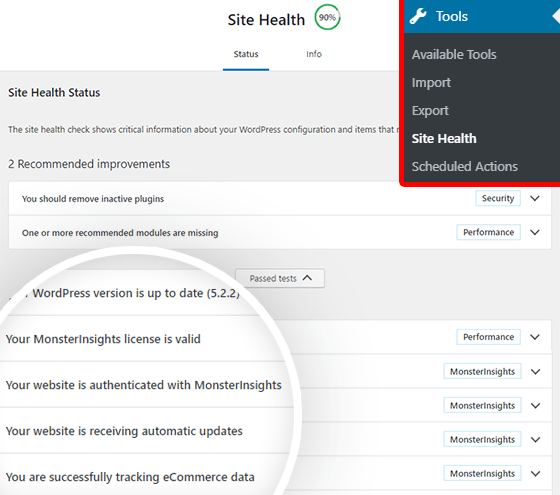Click 'You should remove inactive plugins'
560x495 pixels.
click(x=93, y=199)
